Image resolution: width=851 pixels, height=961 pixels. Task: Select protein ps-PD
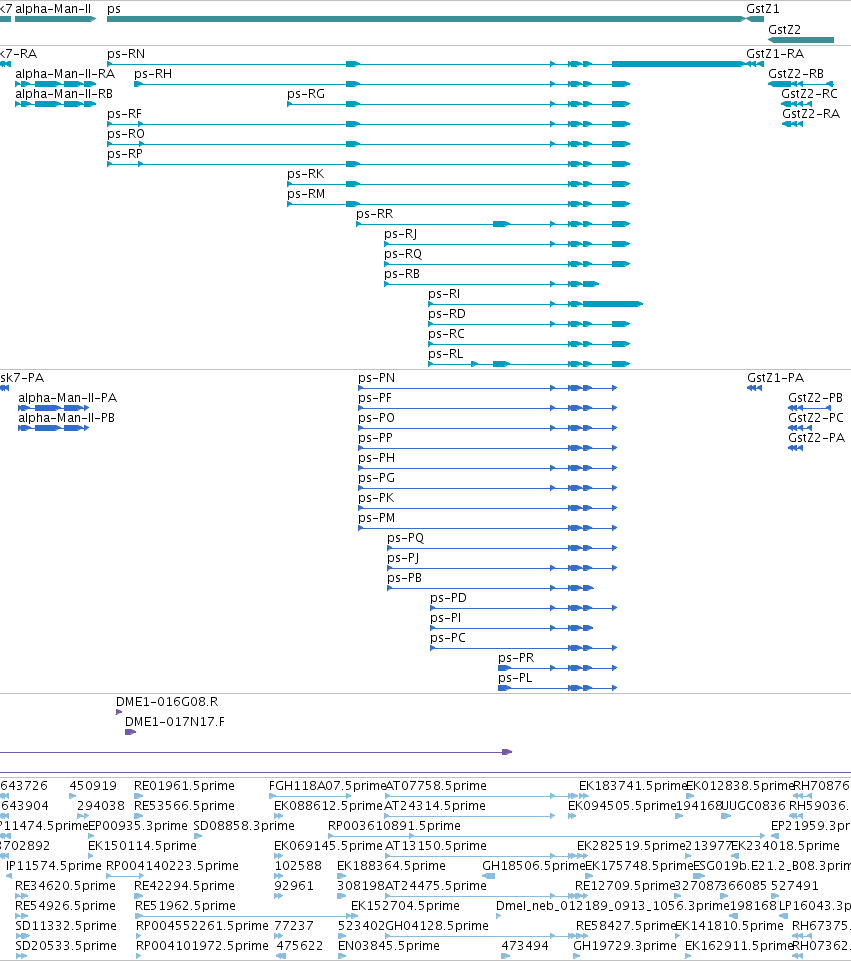448,598
